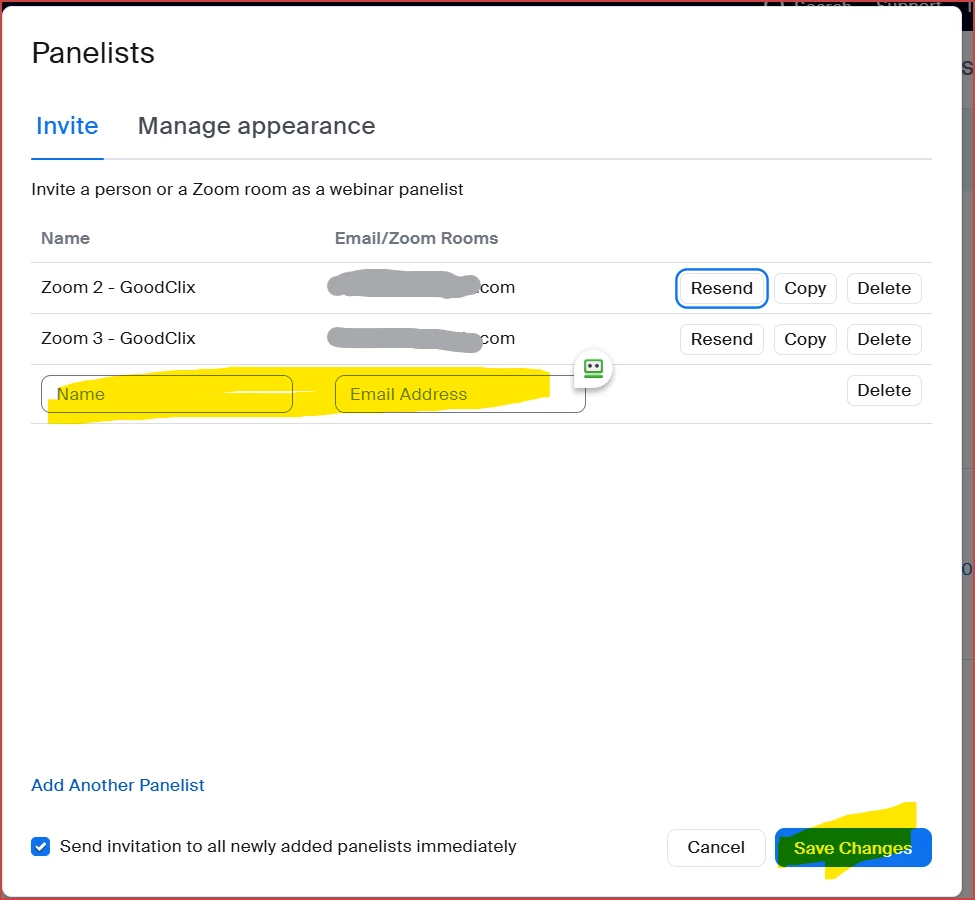This screenshot has height=900, width=975.
Task: Select the 'Email/Zoom Rooms' column header
Action: click(x=416, y=238)
